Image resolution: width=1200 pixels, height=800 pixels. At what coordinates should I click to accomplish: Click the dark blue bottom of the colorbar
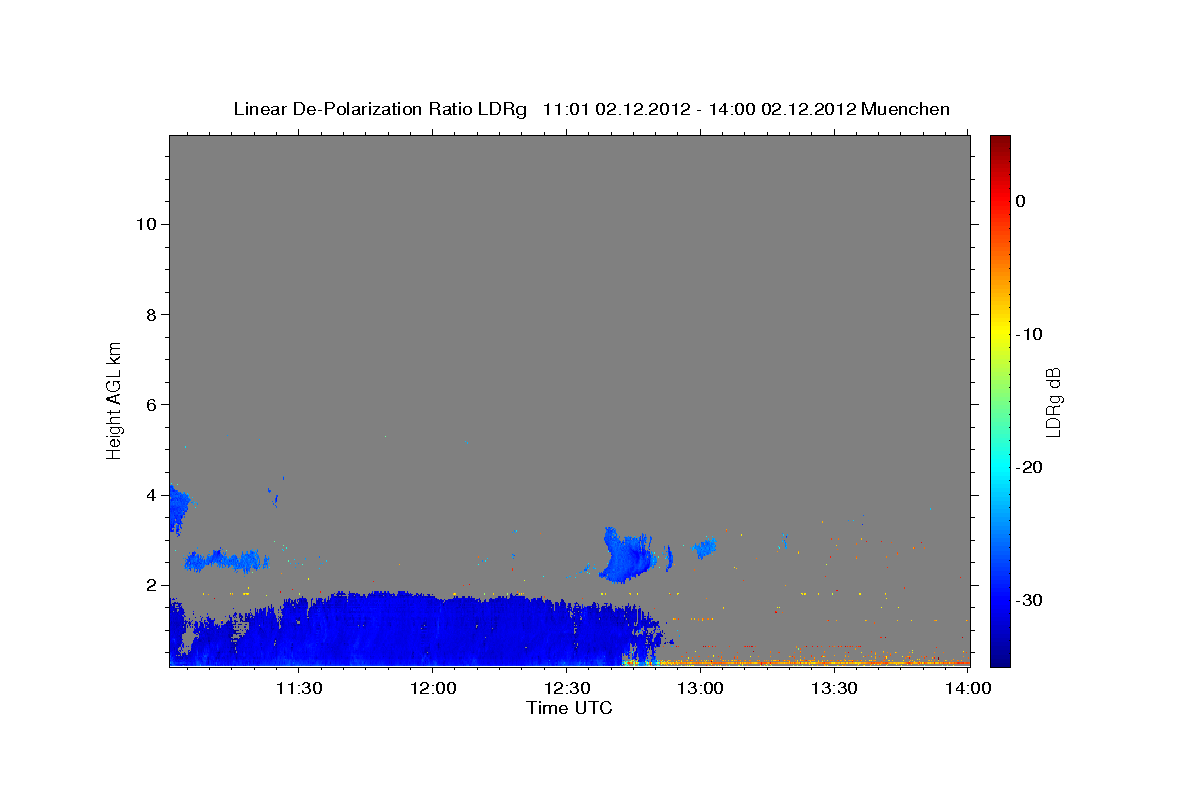[1000, 655]
